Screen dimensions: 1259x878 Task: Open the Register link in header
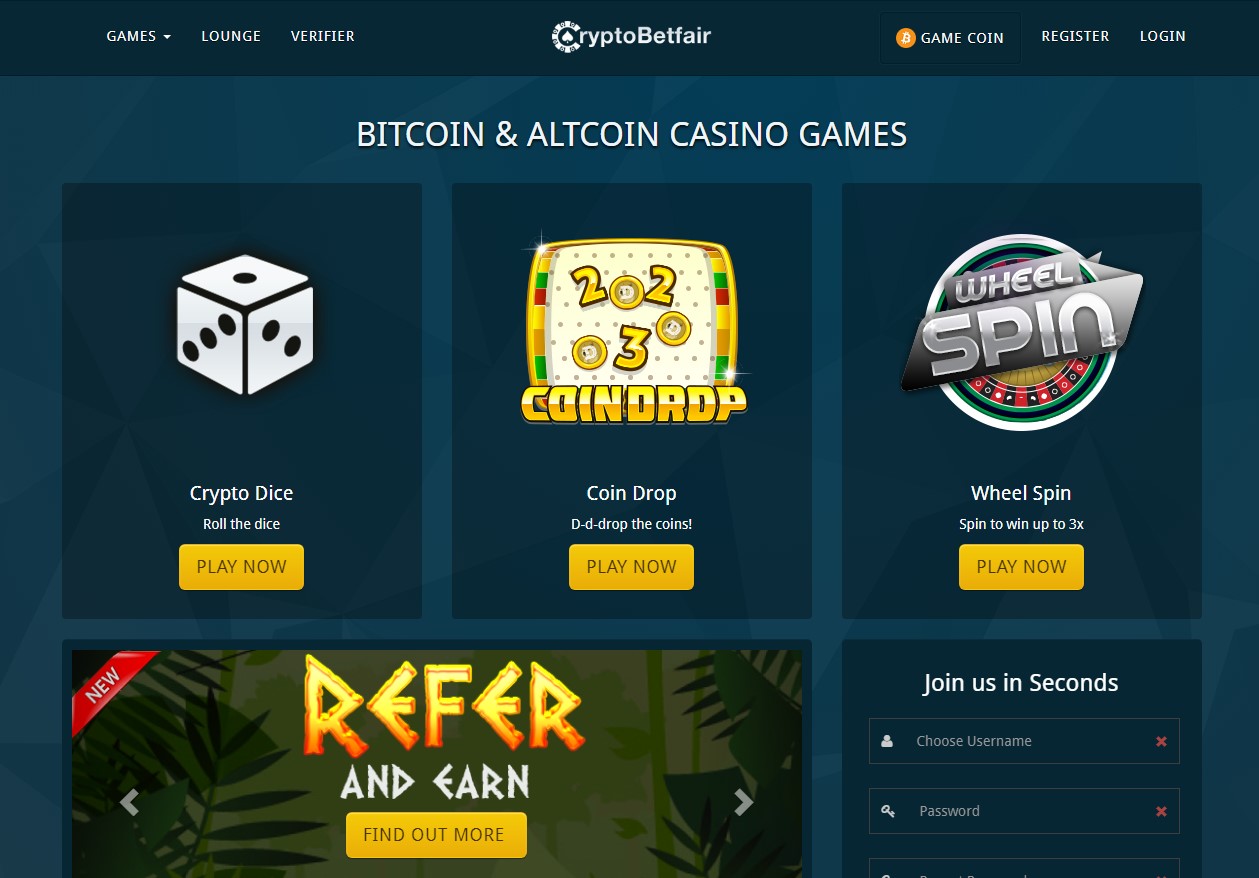(1075, 36)
